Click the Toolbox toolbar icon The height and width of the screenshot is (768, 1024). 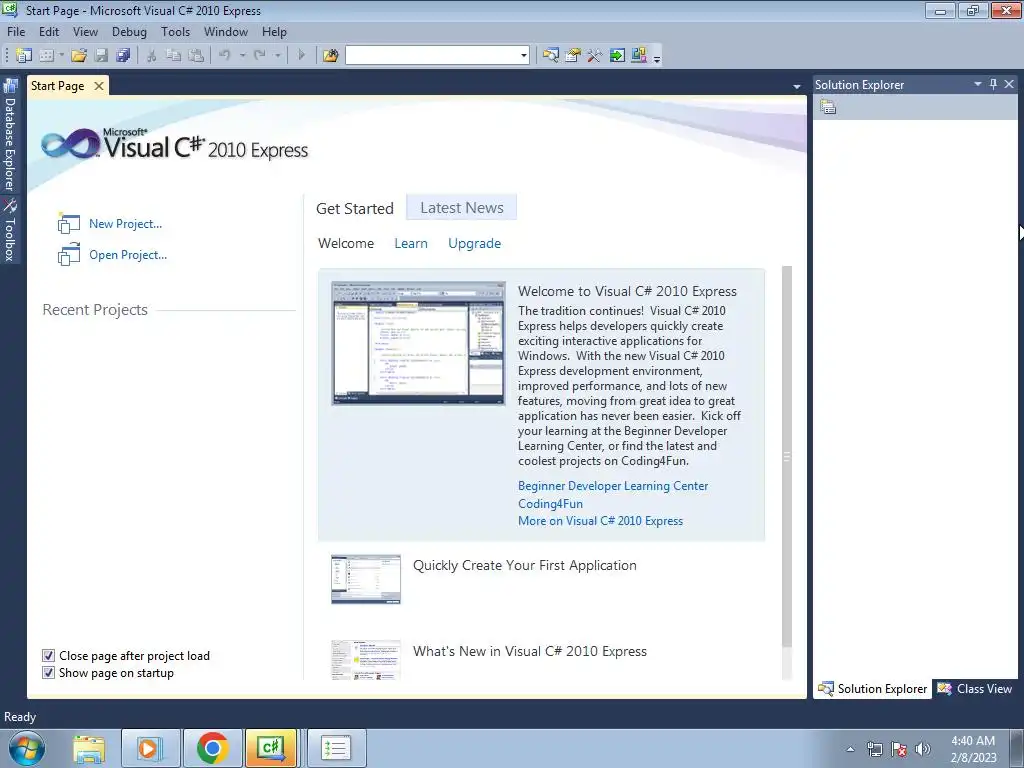tap(594, 56)
